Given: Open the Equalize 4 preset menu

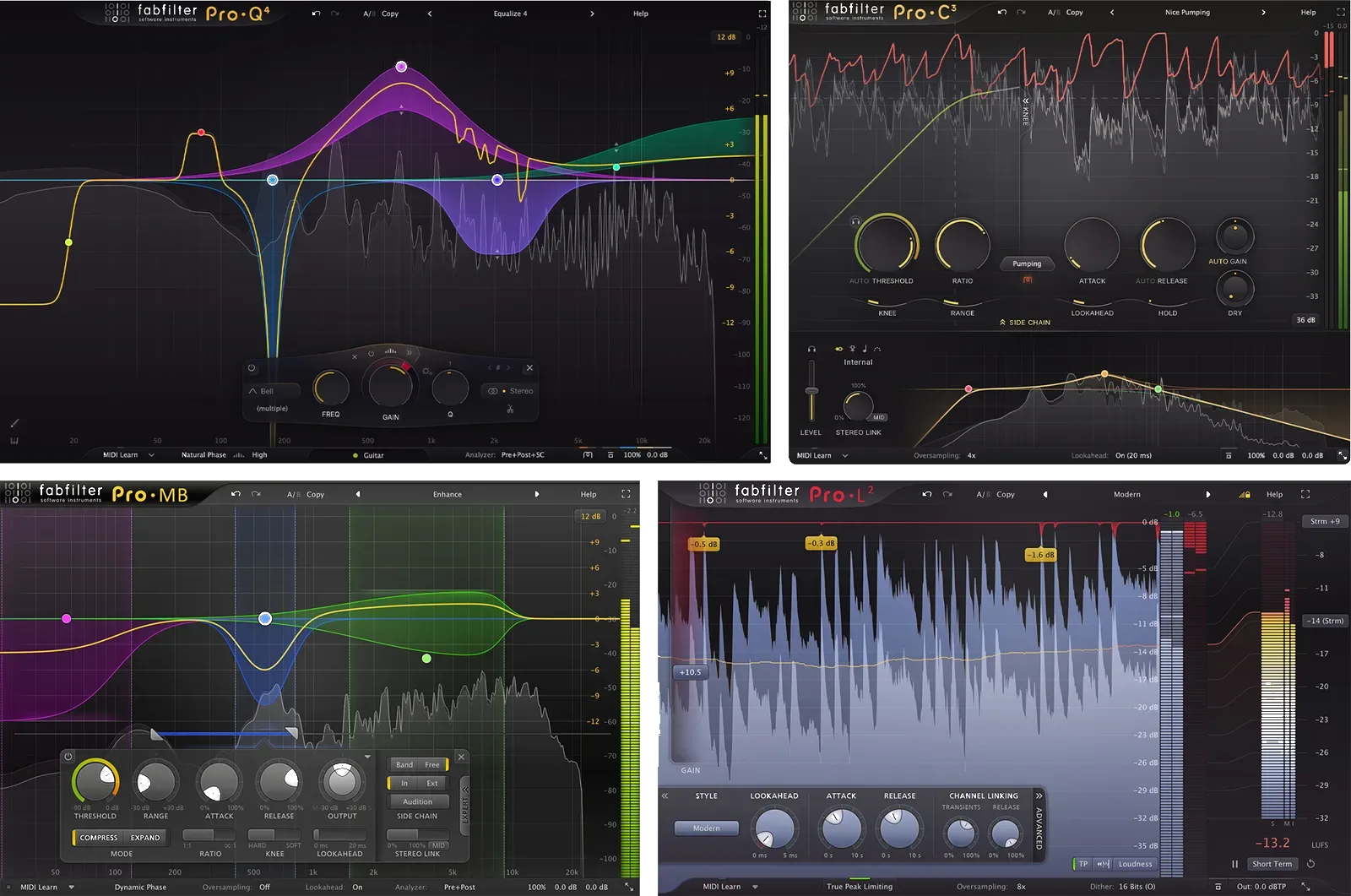Looking at the screenshot, I should click(x=510, y=14).
